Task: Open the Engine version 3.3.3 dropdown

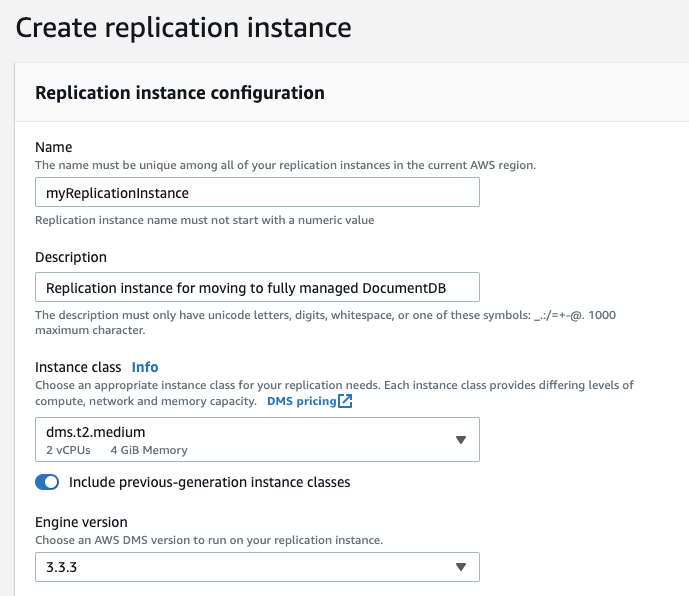Action: 257,567
